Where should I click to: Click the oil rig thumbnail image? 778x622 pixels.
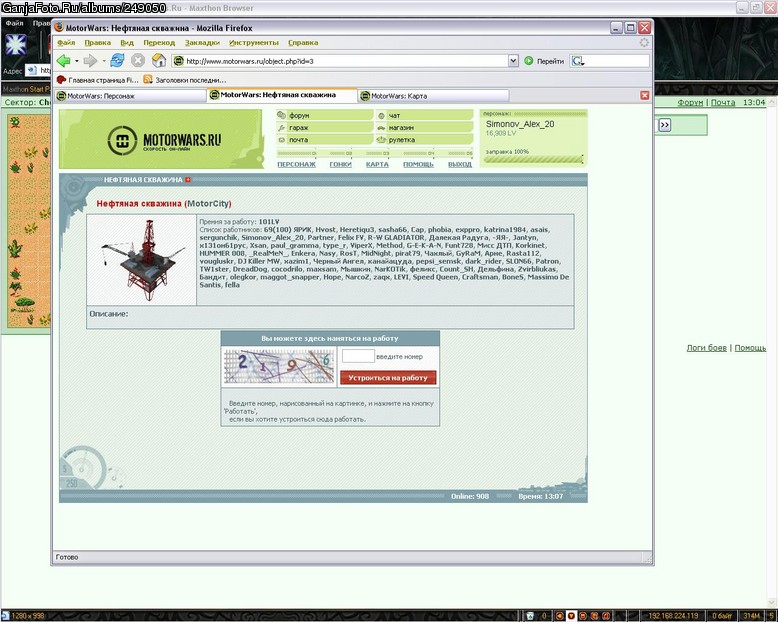tap(142, 260)
